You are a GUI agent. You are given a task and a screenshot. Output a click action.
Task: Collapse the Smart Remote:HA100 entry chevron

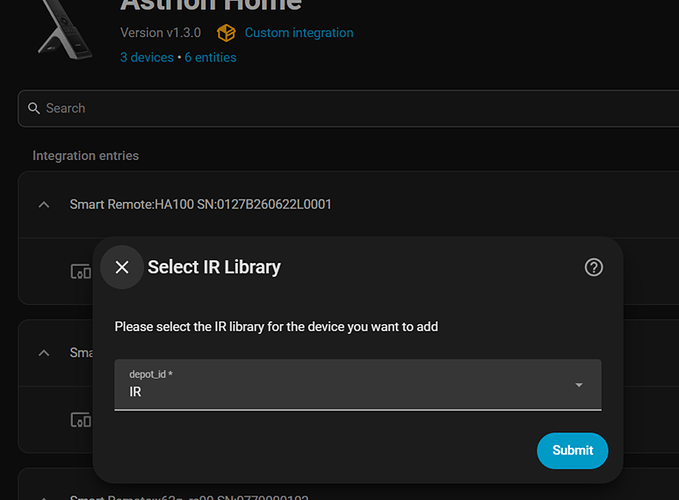(x=44, y=205)
